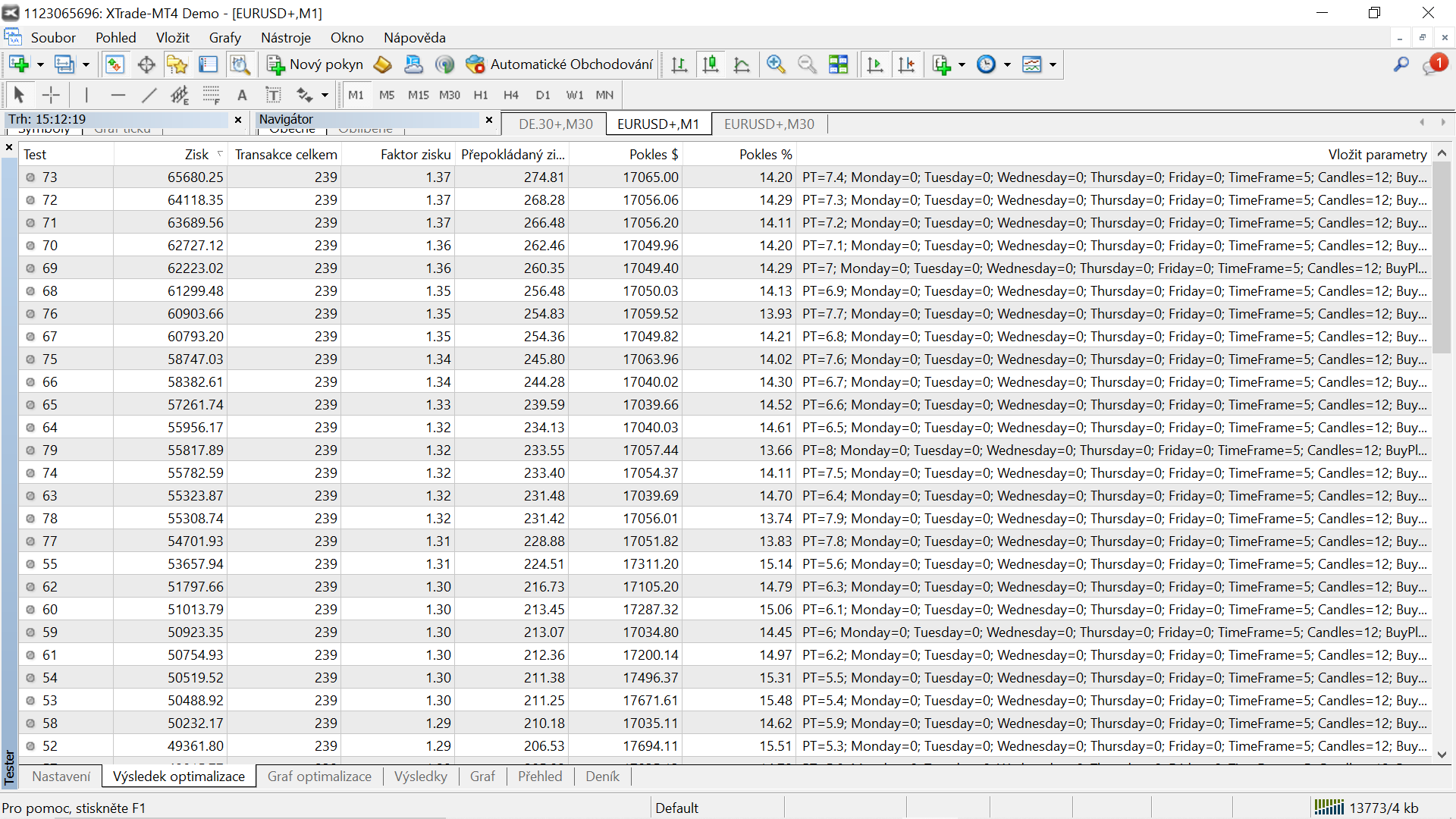Switch to the Graf optimalizace tab
This screenshot has width=1456, height=819.
319,776
